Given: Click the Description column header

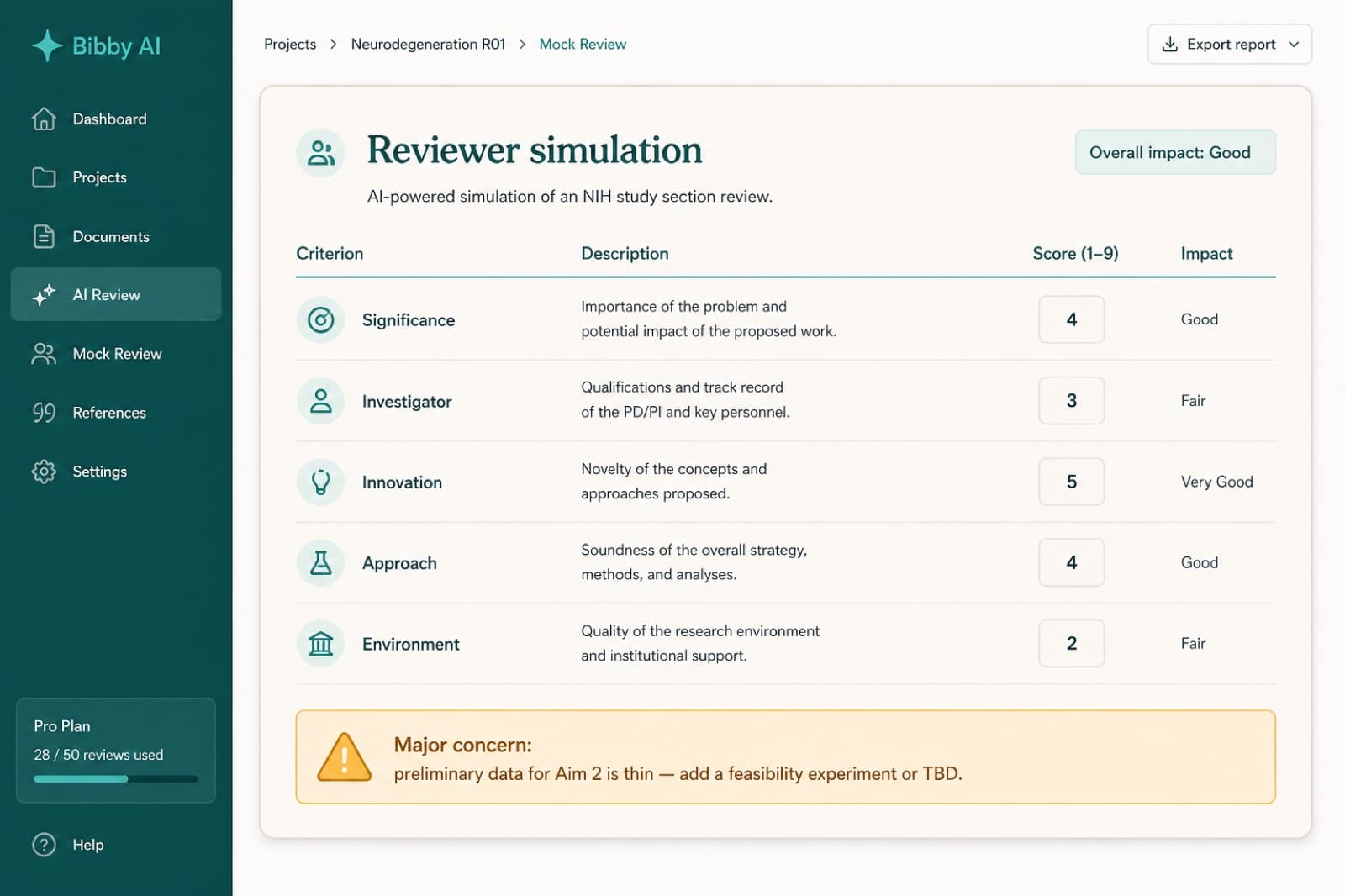Looking at the screenshot, I should click(x=625, y=253).
